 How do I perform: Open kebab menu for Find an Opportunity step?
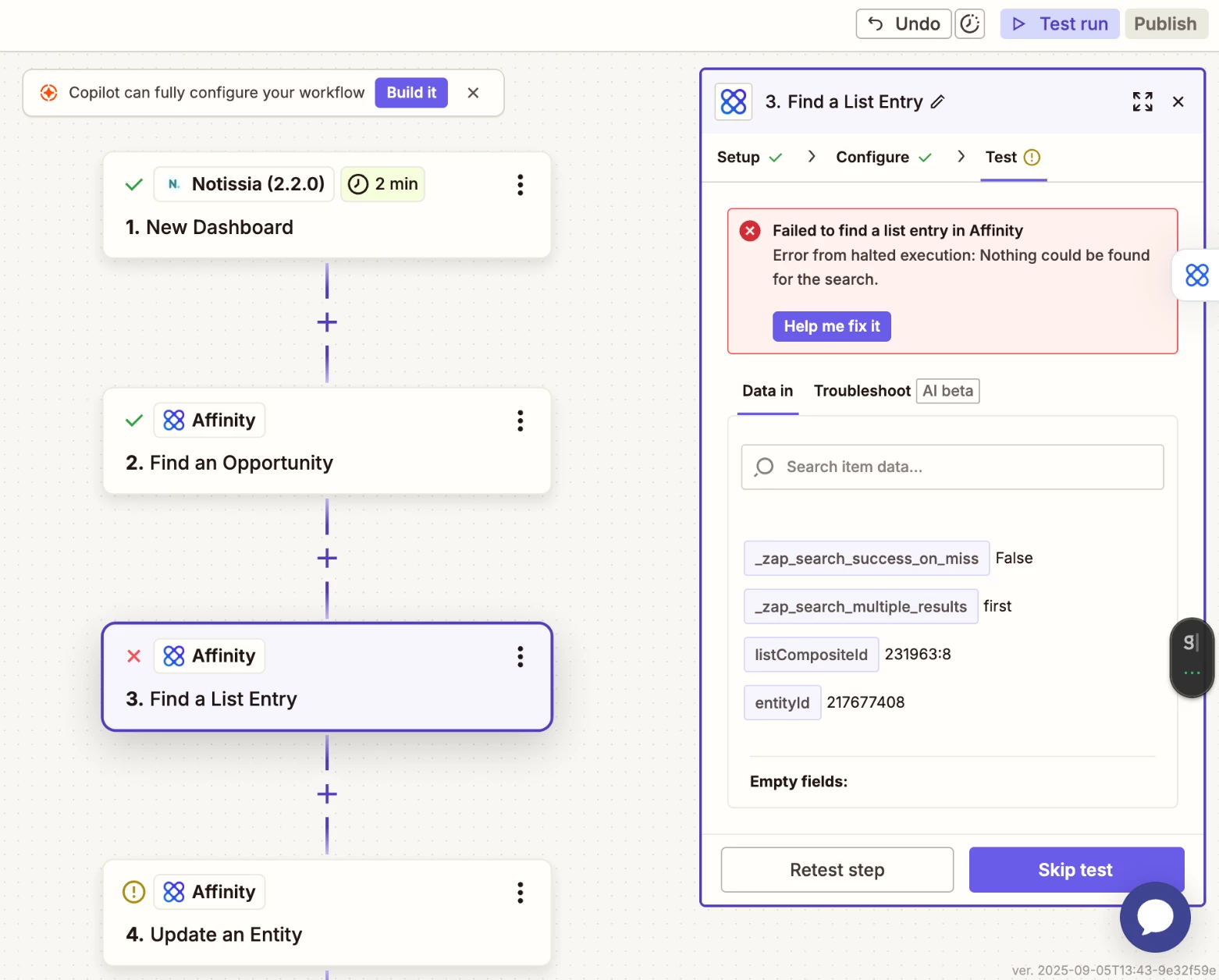(x=520, y=421)
